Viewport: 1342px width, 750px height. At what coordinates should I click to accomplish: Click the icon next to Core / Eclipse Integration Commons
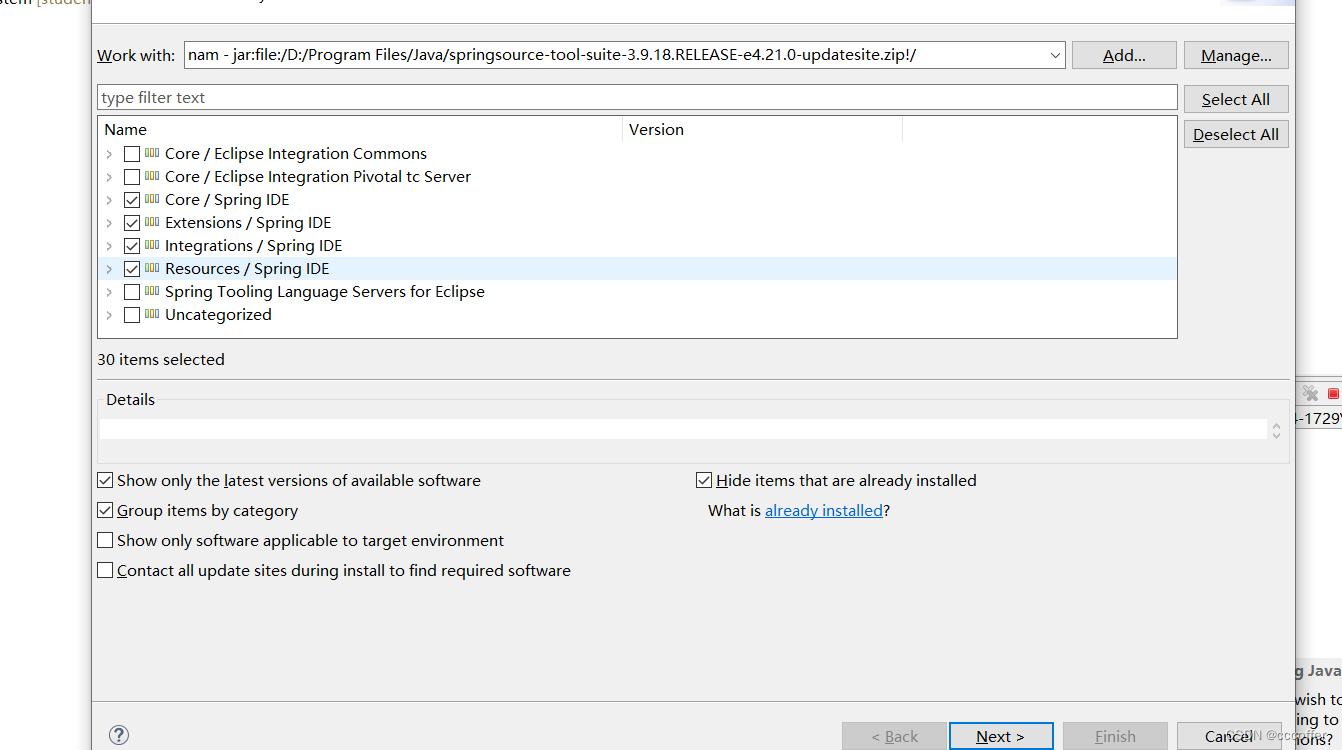pyautogui.click(x=150, y=153)
